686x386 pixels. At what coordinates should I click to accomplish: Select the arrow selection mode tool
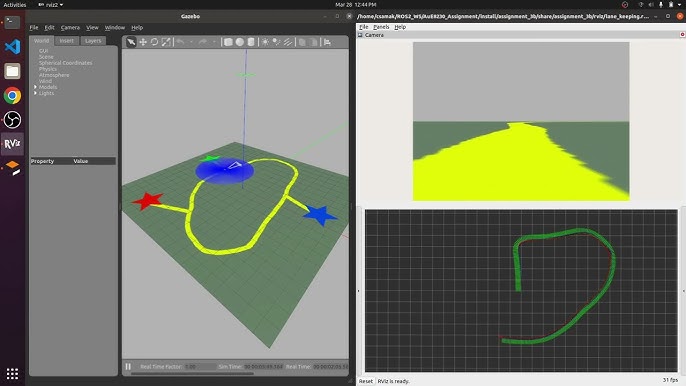[131, 42]
